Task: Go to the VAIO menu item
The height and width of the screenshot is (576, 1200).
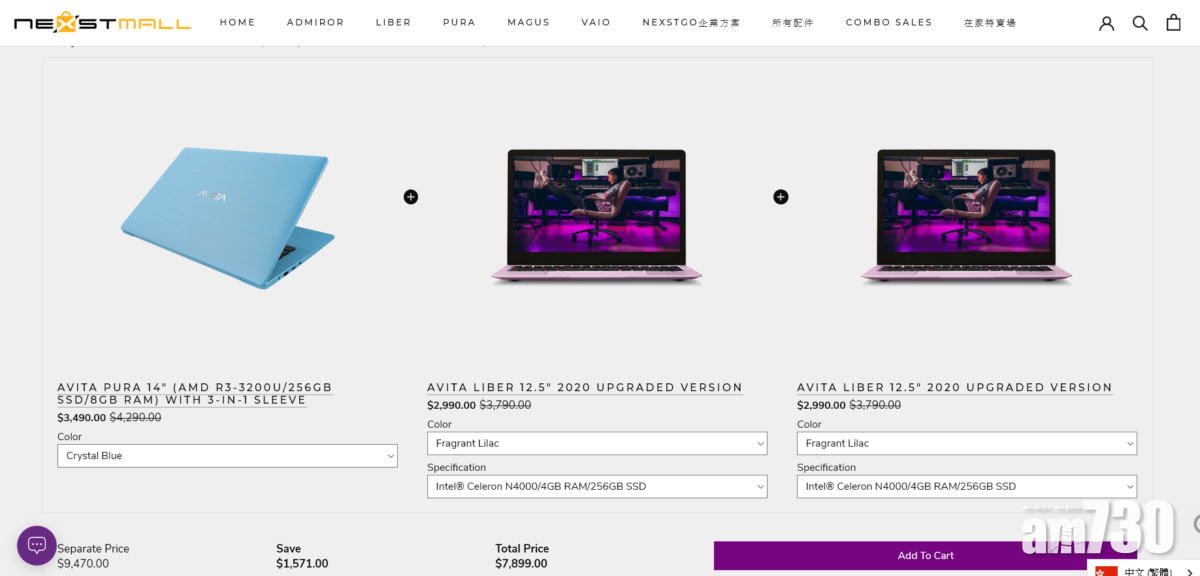Action: 596,22
